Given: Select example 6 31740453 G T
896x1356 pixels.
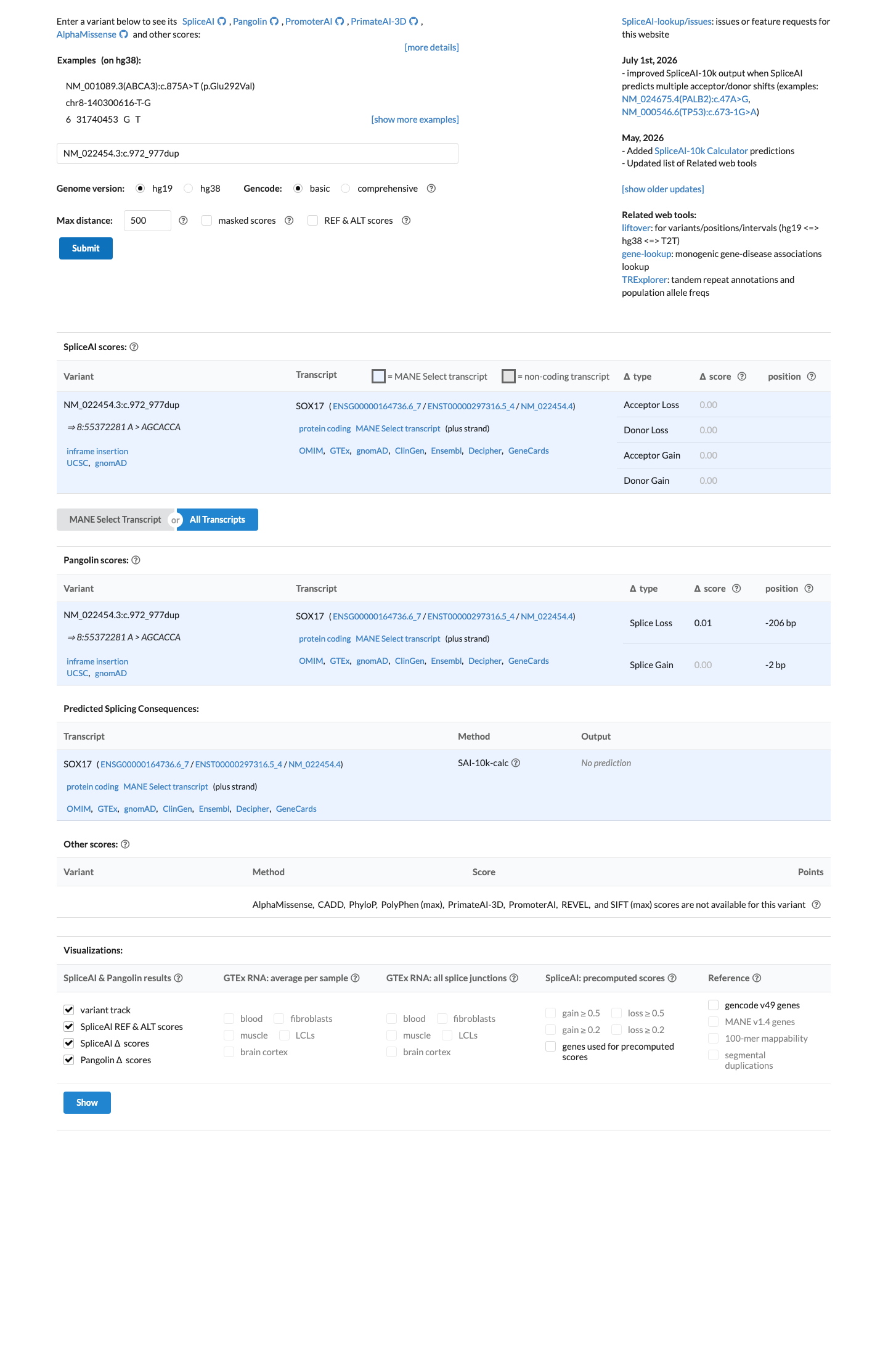Looking at the screenshot, I should coord(103,120).
